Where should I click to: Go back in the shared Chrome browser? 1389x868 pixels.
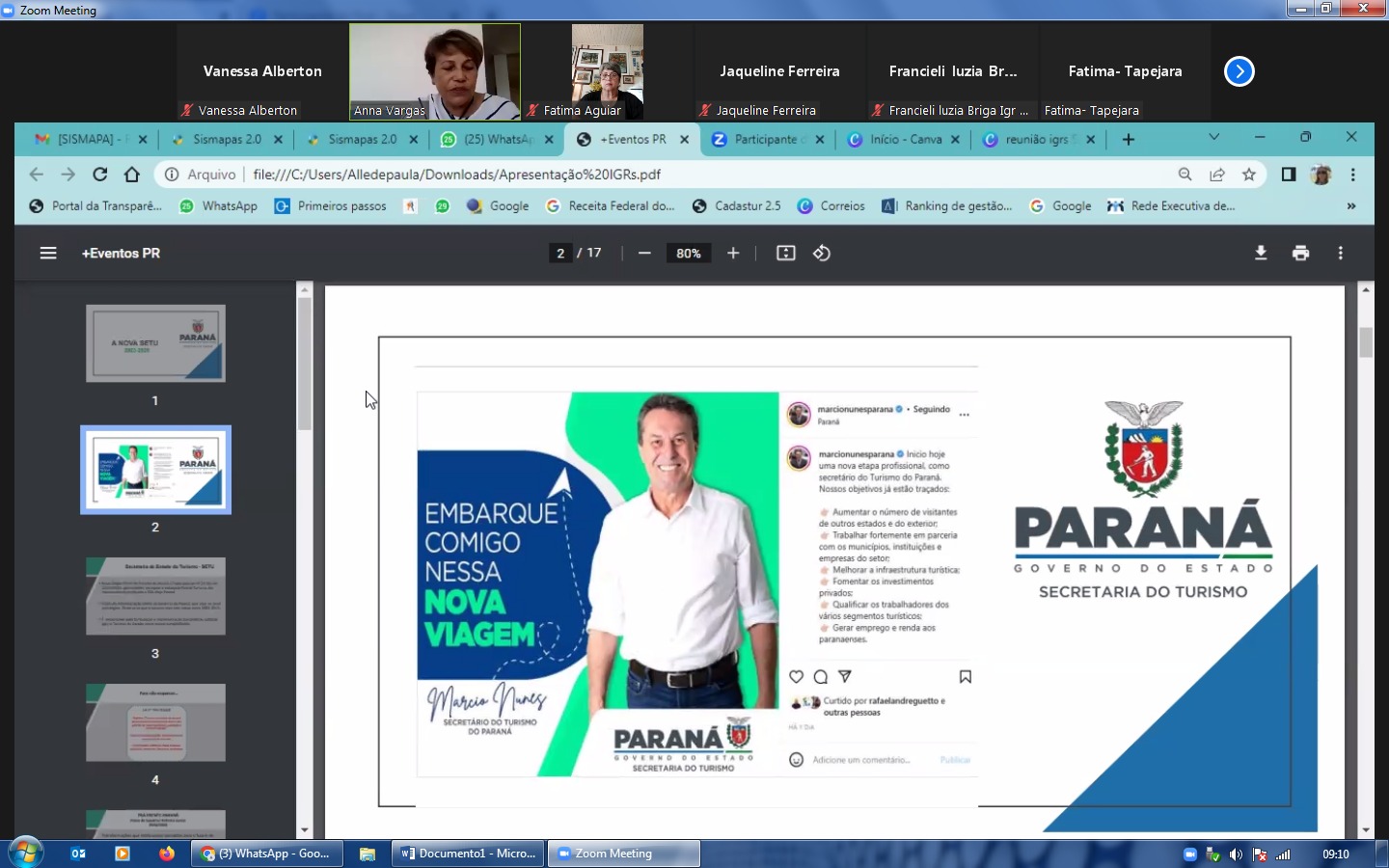37,175
